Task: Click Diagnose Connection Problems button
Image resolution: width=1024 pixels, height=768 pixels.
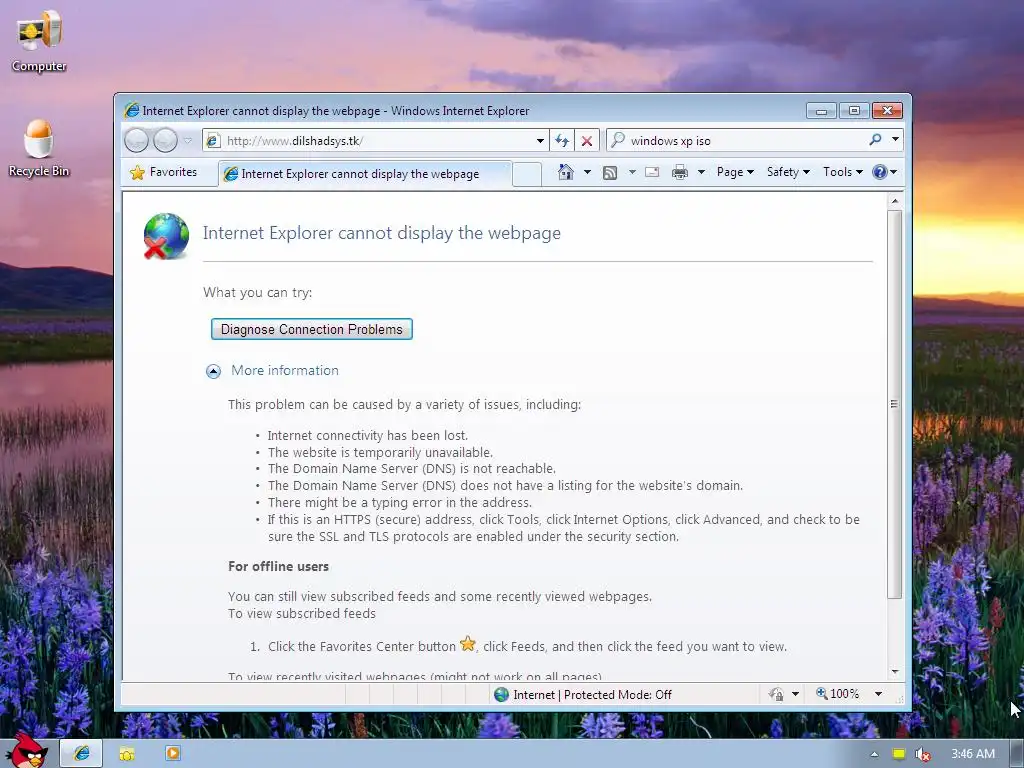Action: 312,329
